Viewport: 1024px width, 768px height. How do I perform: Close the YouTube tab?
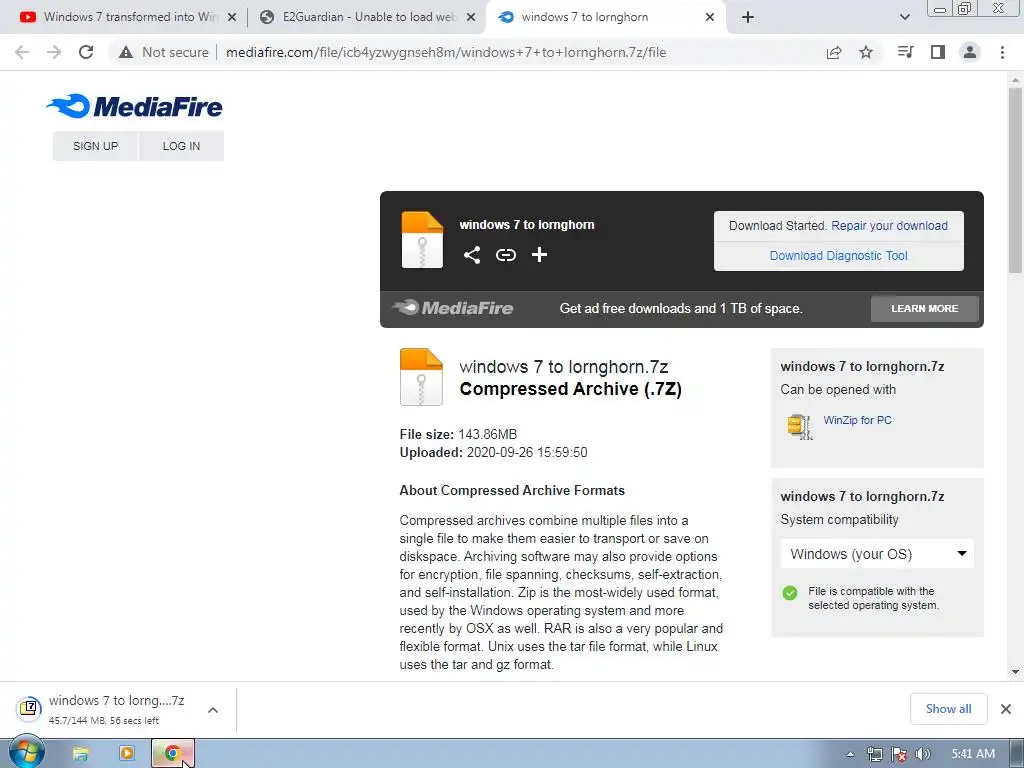[x=232, y=18]
